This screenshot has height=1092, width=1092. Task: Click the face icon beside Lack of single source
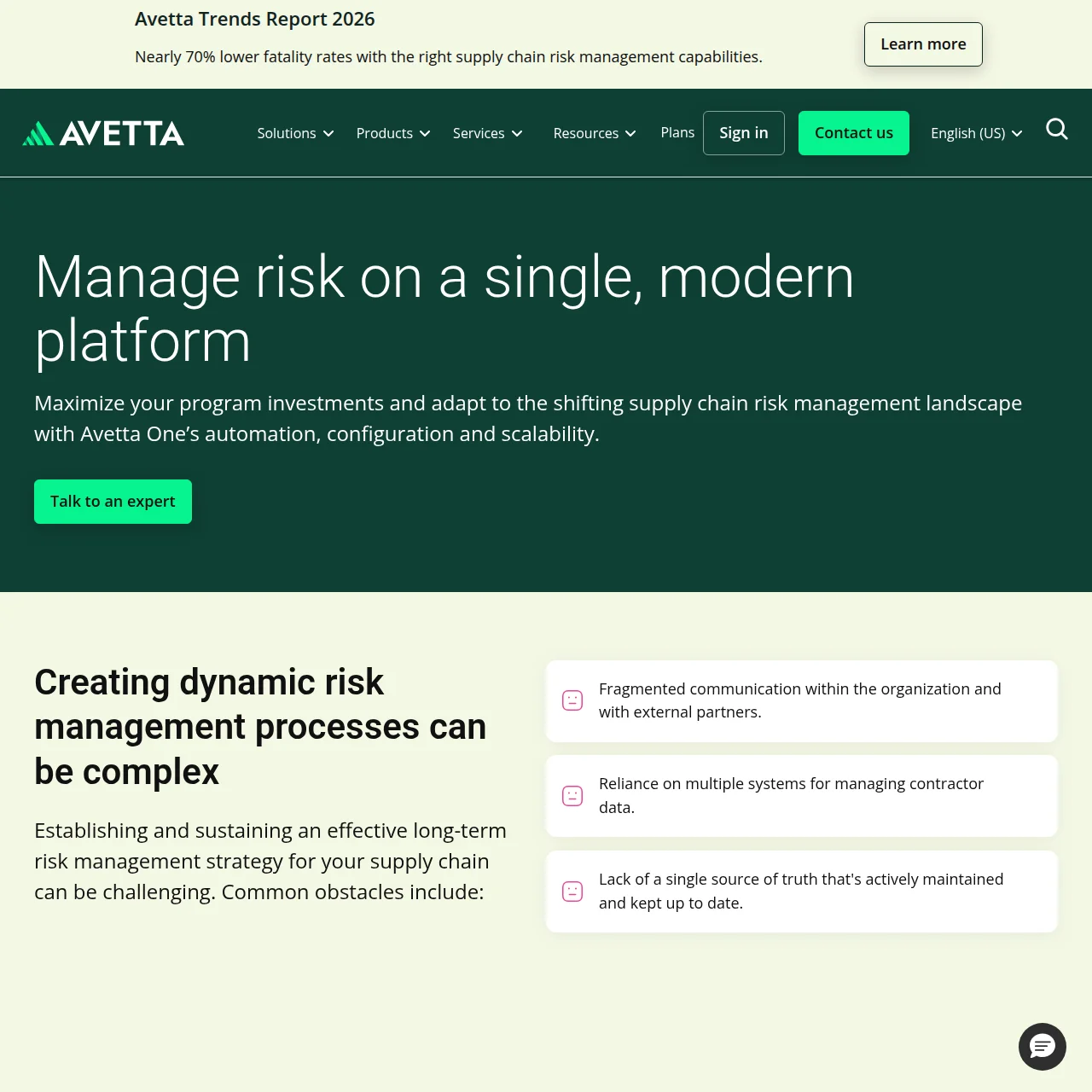tap(572, 892)
